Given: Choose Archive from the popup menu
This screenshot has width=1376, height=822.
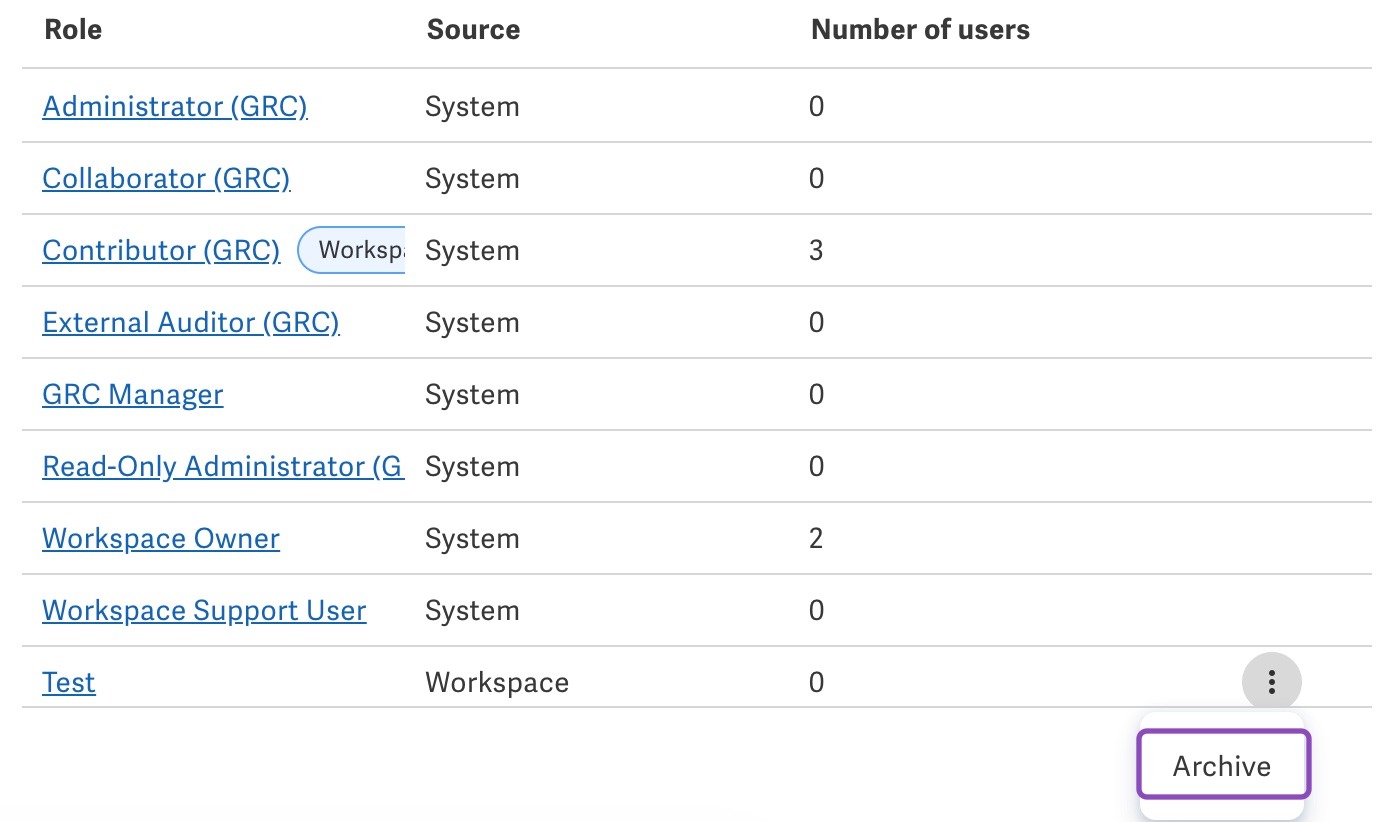Looking at the screenshot, I should 1222,766.
